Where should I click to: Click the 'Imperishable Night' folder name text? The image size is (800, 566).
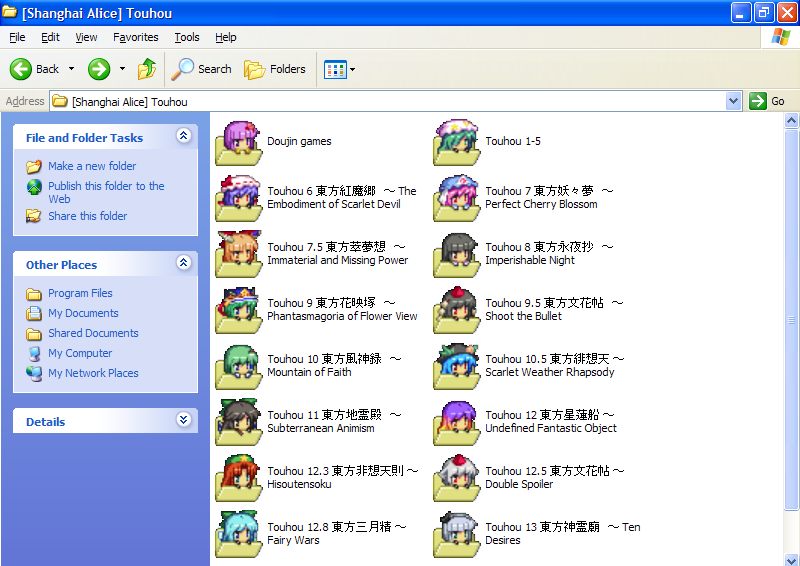(x=530, y=260)
